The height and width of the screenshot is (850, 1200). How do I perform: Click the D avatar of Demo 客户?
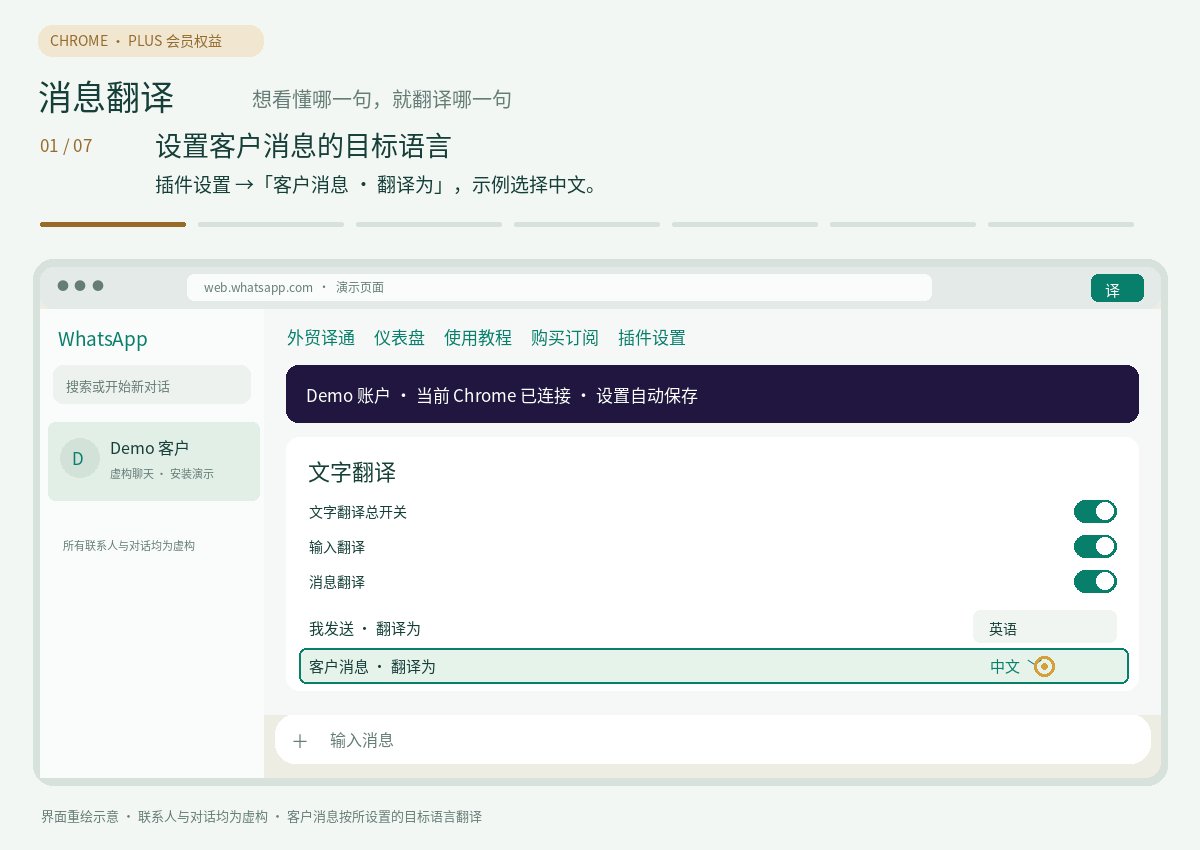click(79, 458)
